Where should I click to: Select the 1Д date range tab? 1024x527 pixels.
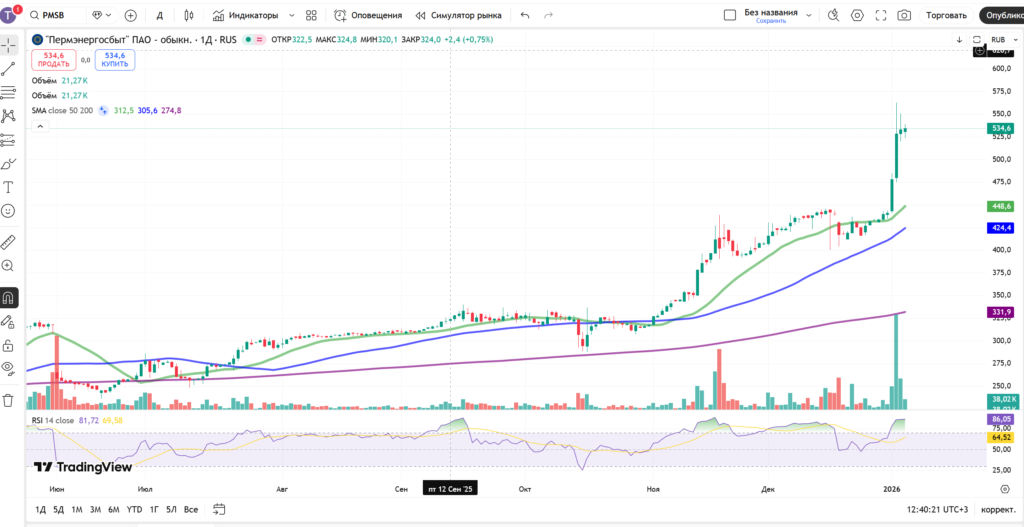pyautogui.click(x=40, y=509)
